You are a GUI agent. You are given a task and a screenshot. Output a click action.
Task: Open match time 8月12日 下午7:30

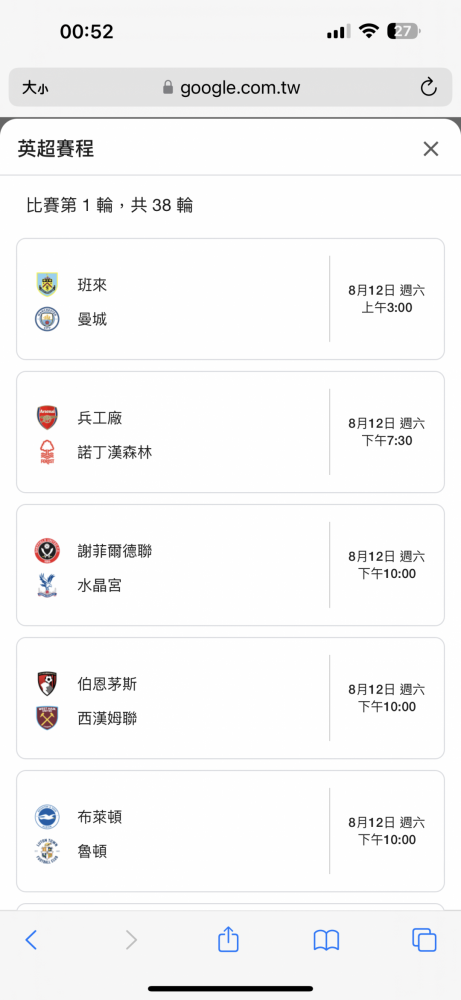pyautogui.click(x=387, y=432)
